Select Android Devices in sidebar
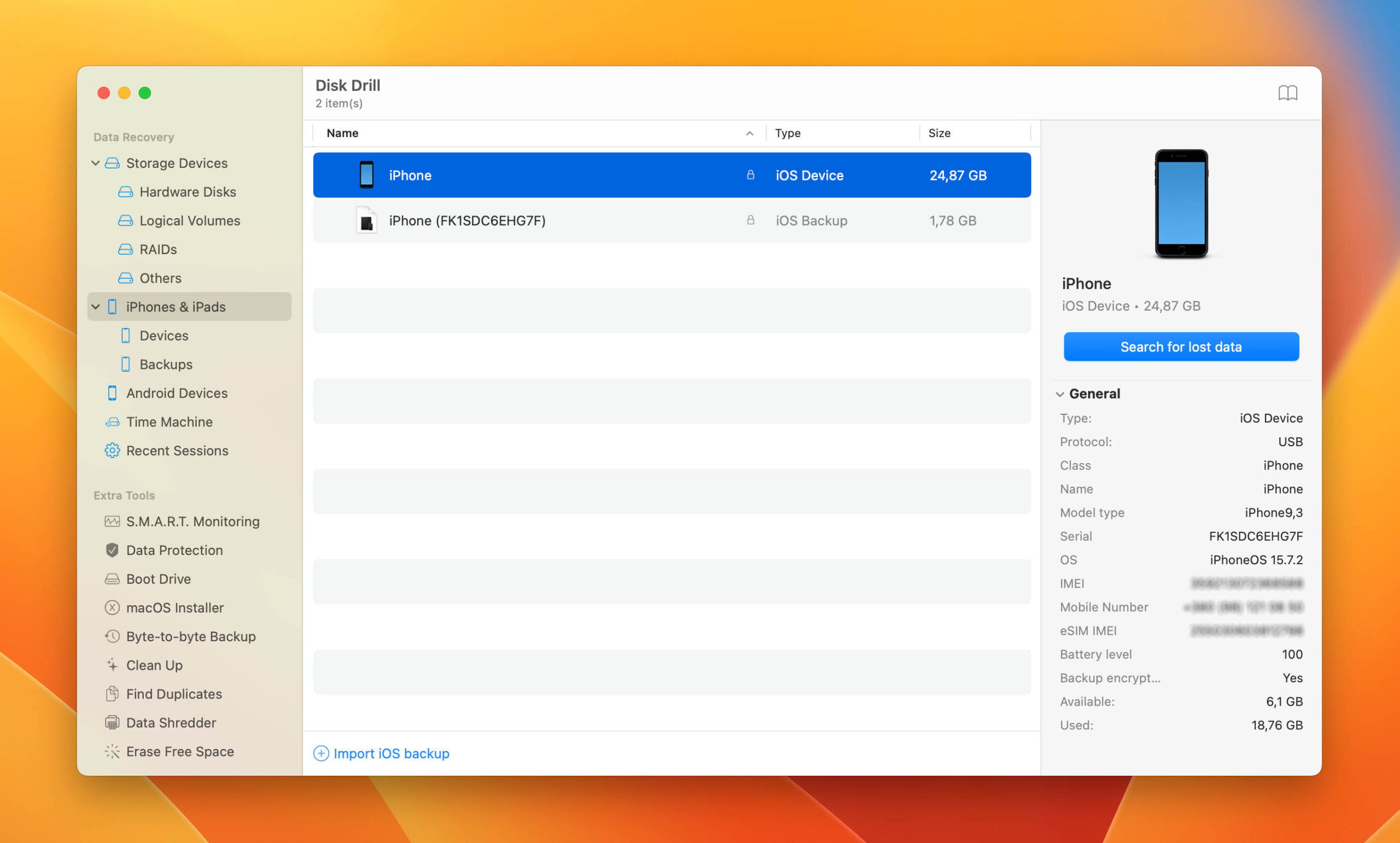Screen dimensions: 1400x843 pos(177,392)
